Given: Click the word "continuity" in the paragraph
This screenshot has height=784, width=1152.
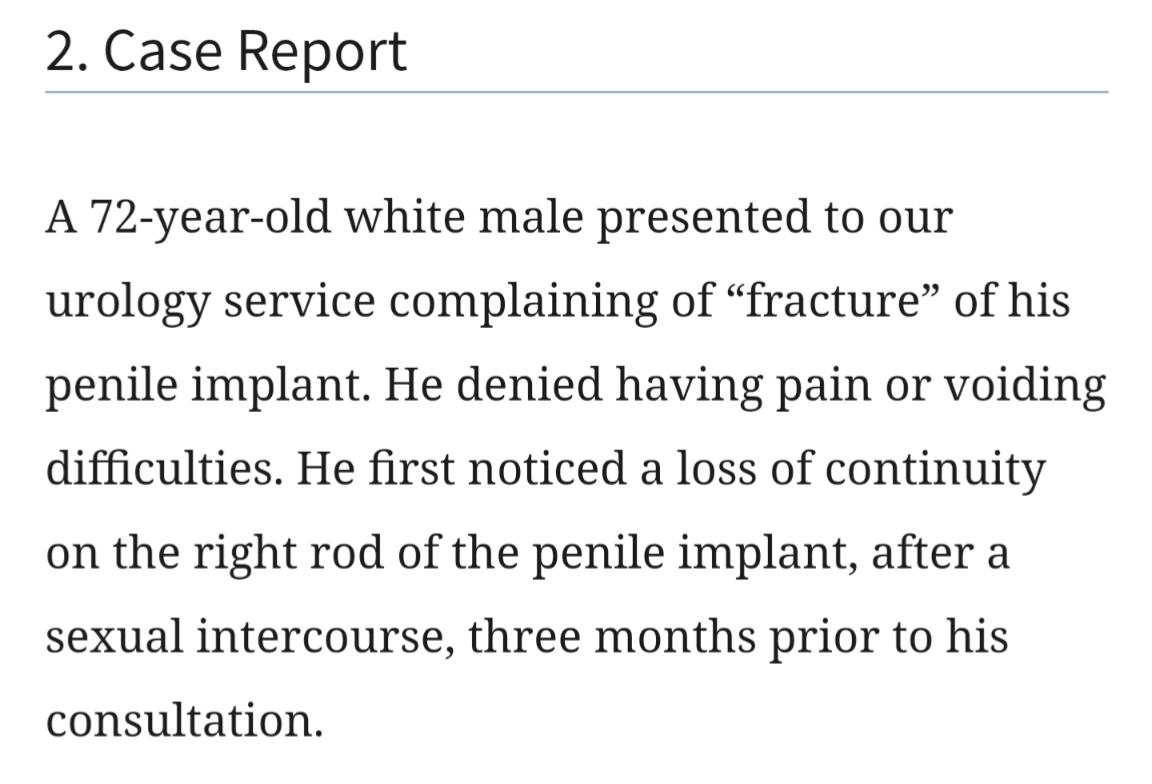Looking at the screenshot, I should [935, 470].
